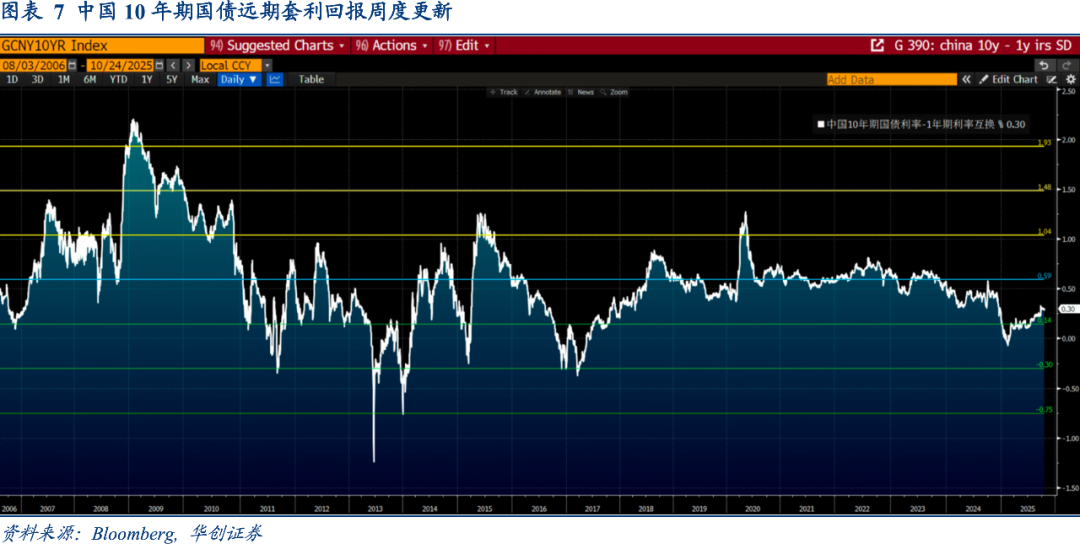Click the -1.50 y-axis value
Screen dimensions: 1080x544
1068,488
